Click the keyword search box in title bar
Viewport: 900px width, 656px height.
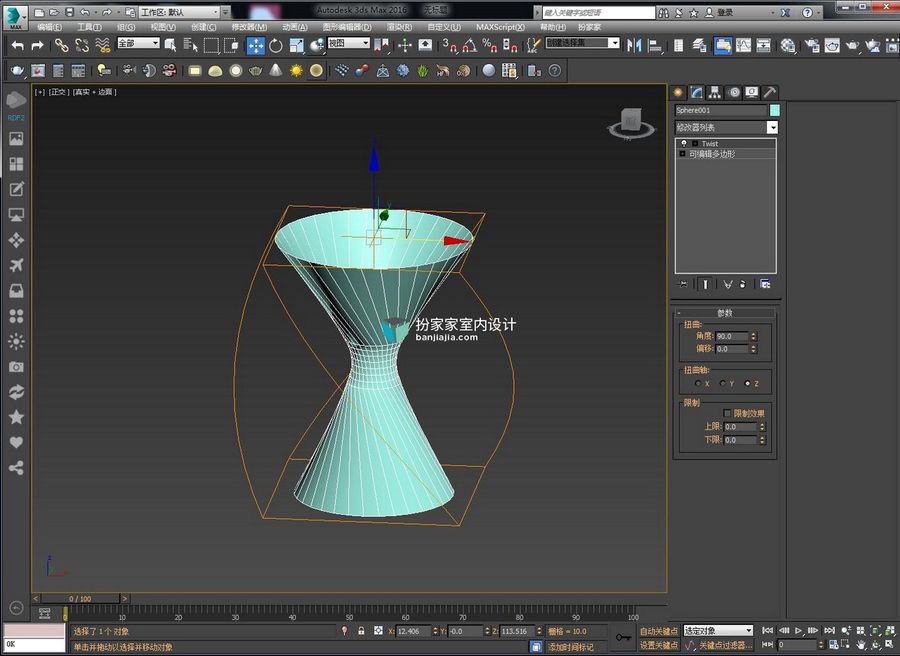tap(598, 12)
